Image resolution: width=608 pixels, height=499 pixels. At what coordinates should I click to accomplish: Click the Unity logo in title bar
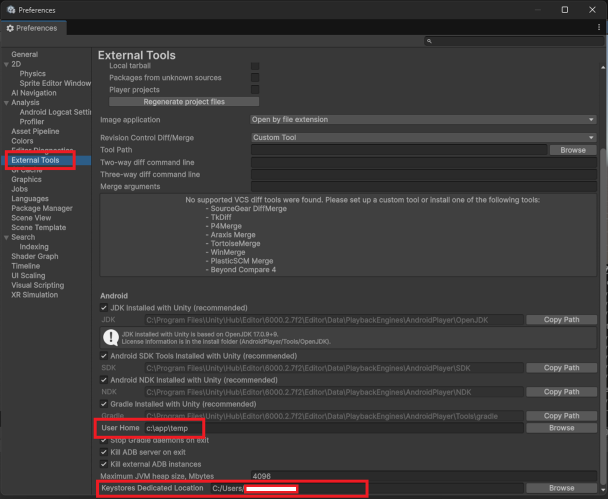9,9
